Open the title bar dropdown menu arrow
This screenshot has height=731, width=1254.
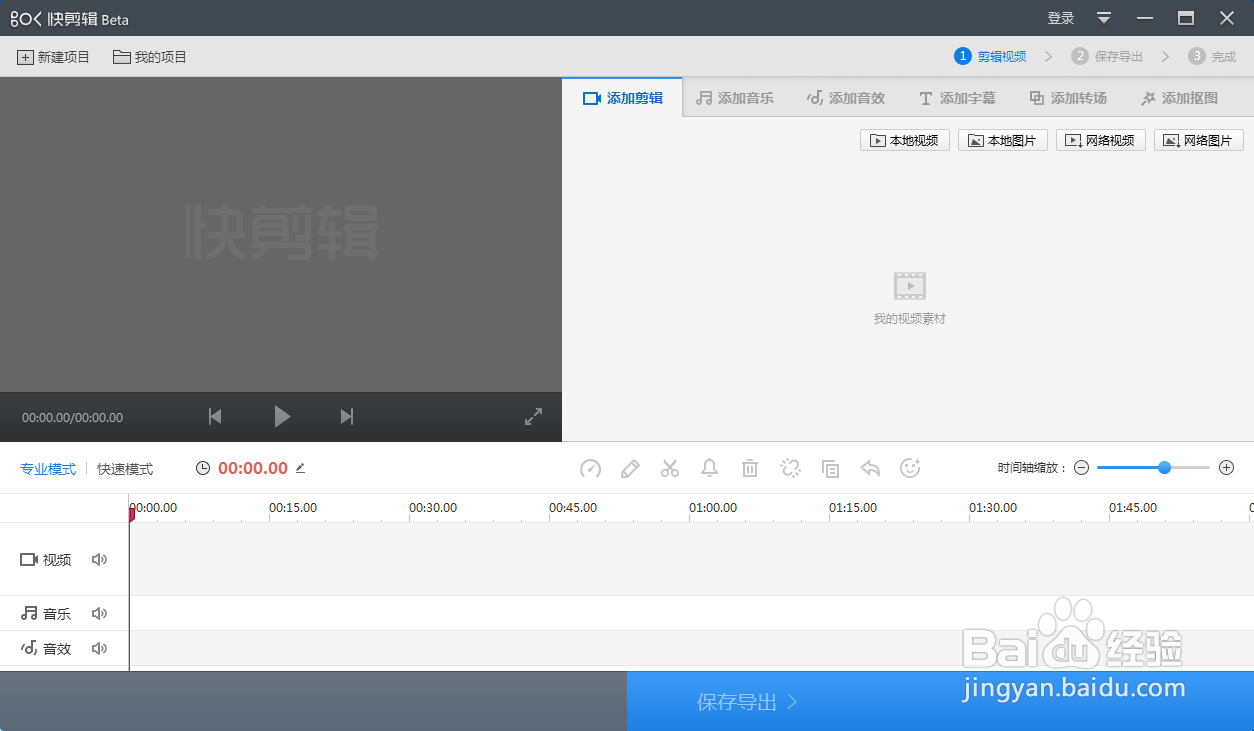coord(1104,18)
